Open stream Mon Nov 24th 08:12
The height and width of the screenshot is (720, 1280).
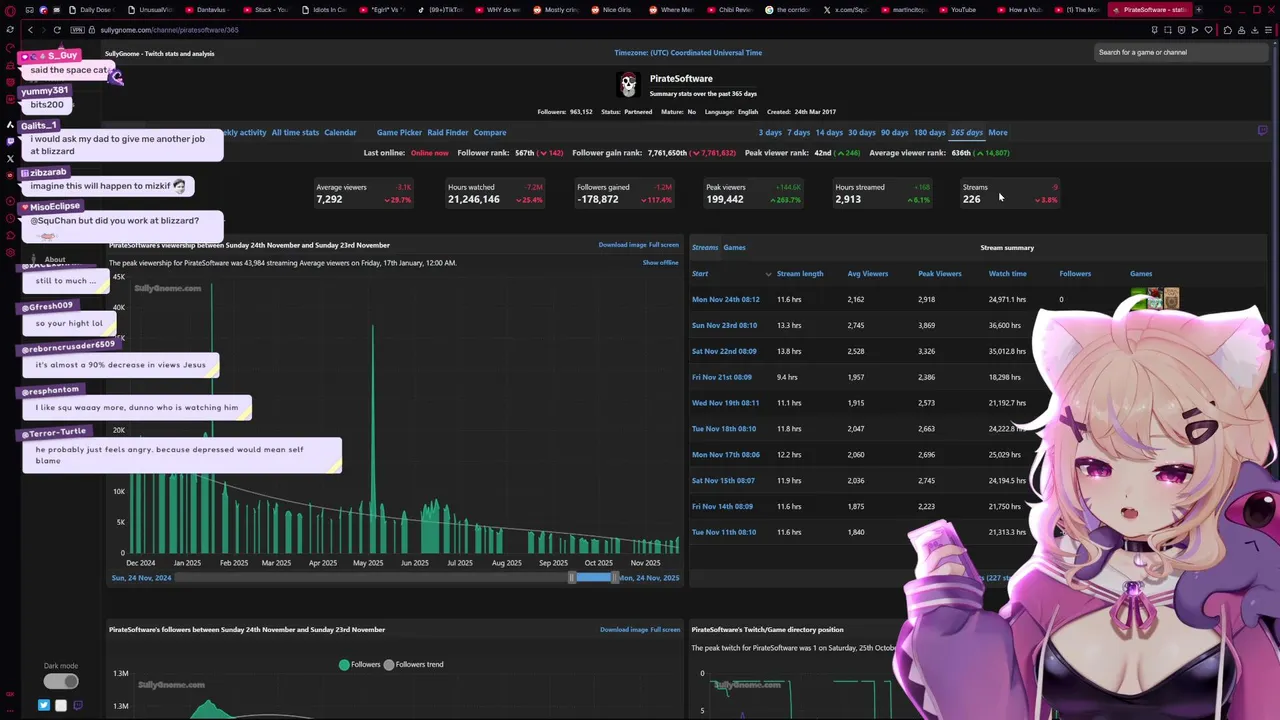click(726, 299)
